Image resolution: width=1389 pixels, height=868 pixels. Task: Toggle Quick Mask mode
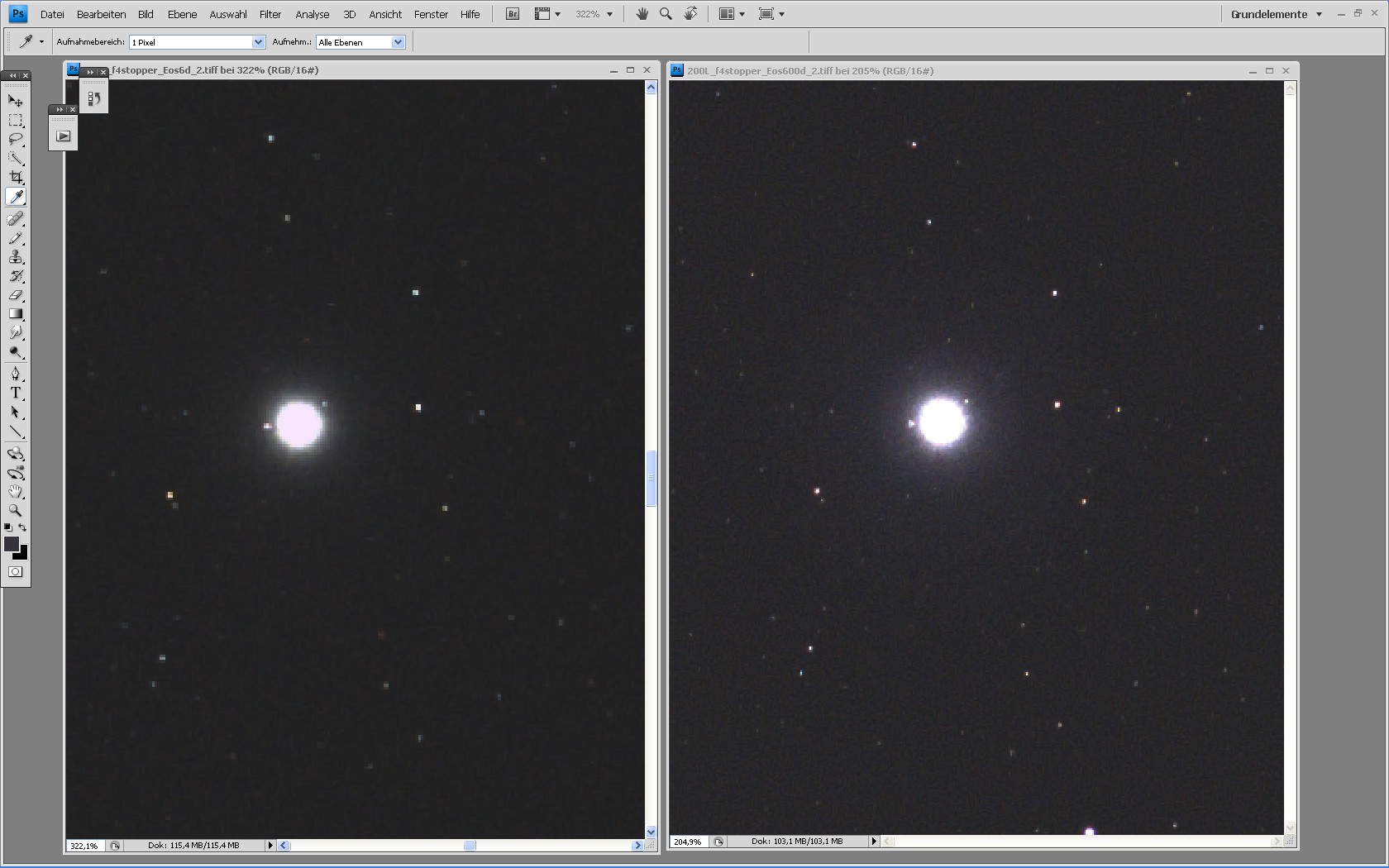(x=16, y=572)
